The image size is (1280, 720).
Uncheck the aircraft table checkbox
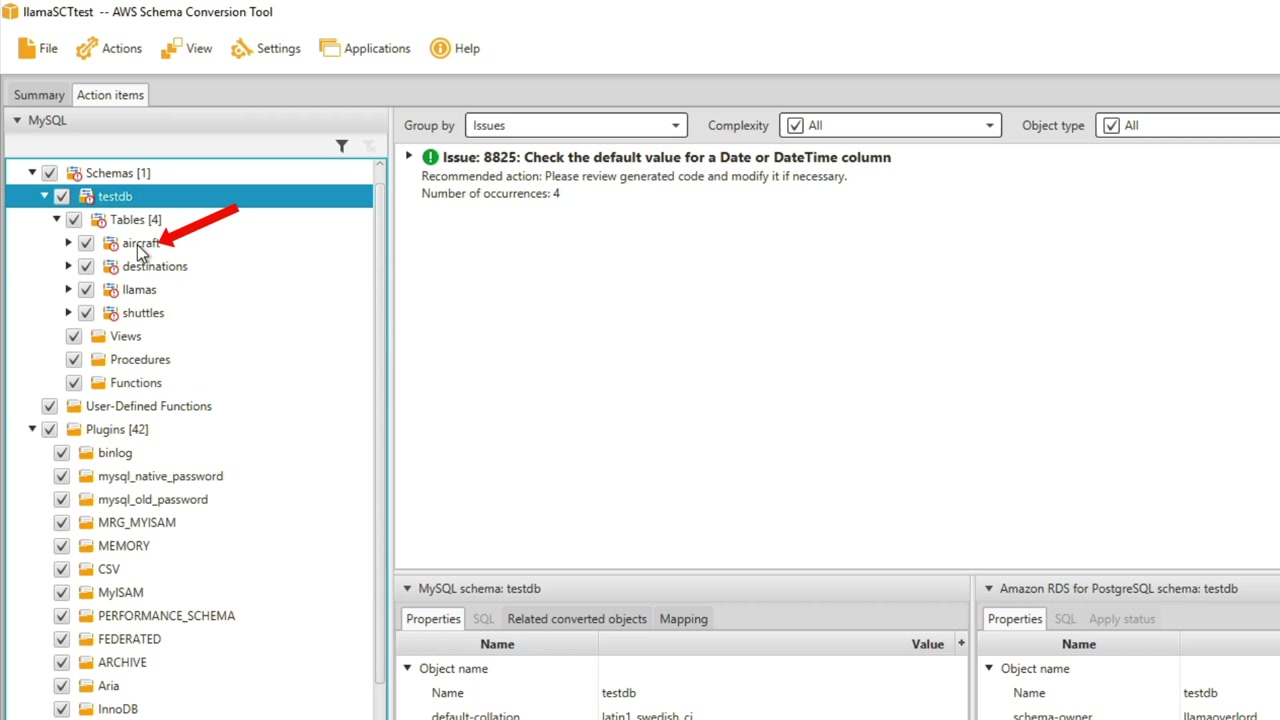point(86,243)
